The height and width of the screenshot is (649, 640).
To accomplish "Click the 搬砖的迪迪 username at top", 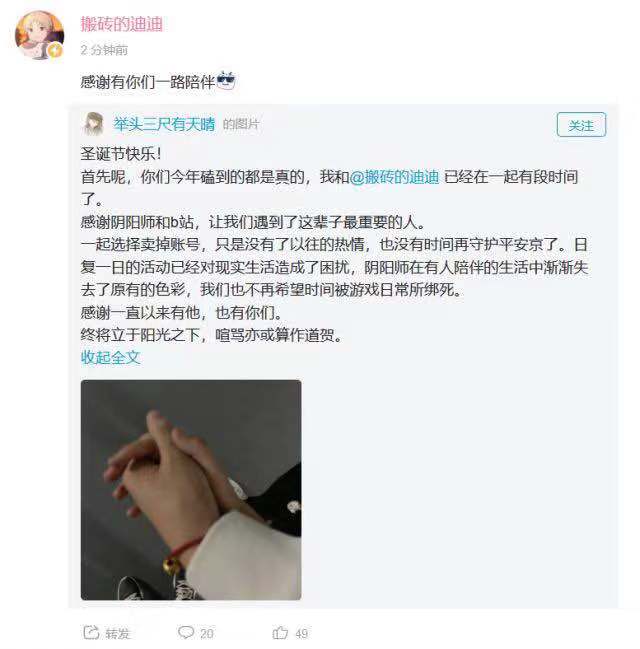I will (122, 24).
